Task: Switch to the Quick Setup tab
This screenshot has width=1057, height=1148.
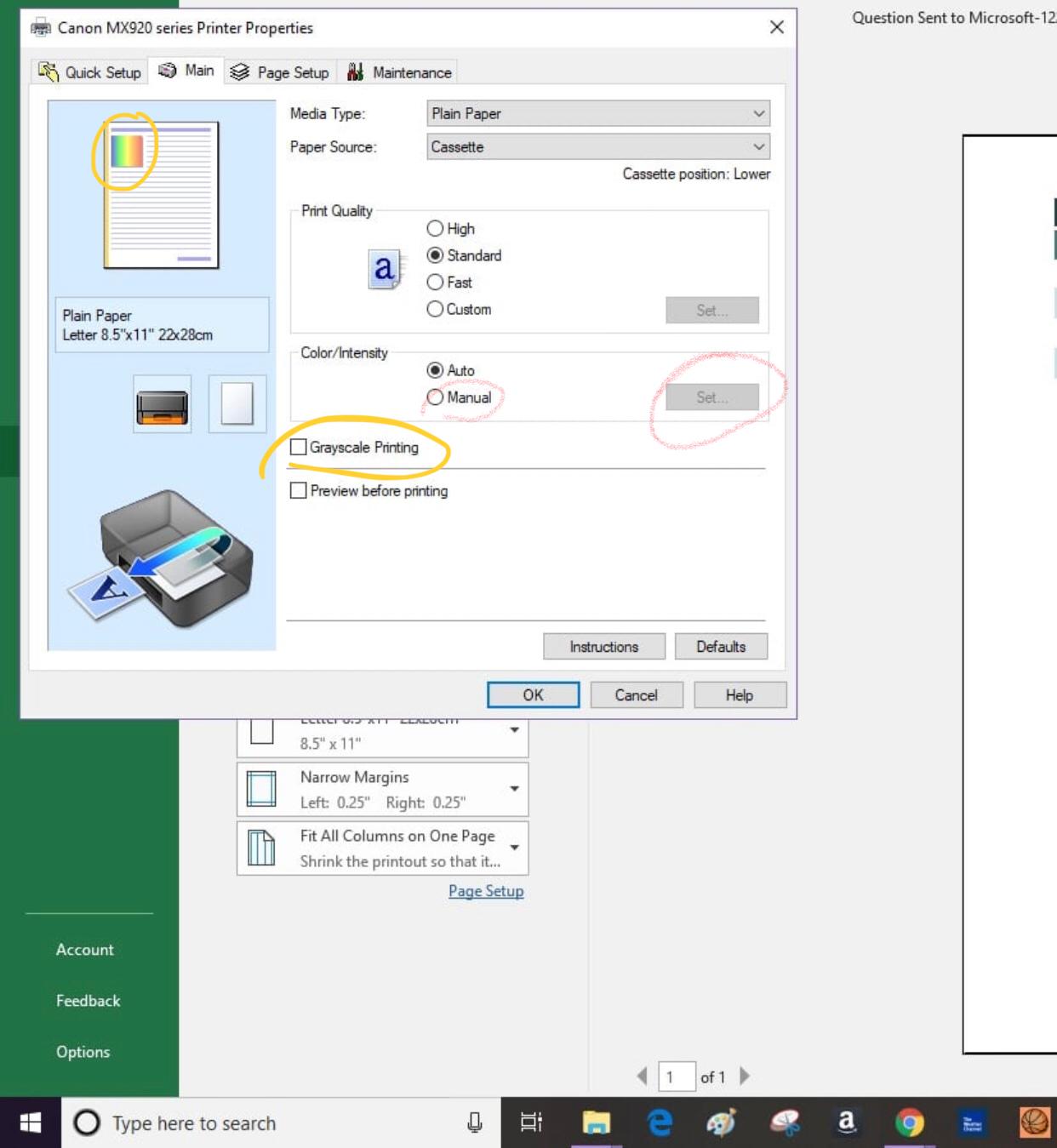Action: coord(90,72)
